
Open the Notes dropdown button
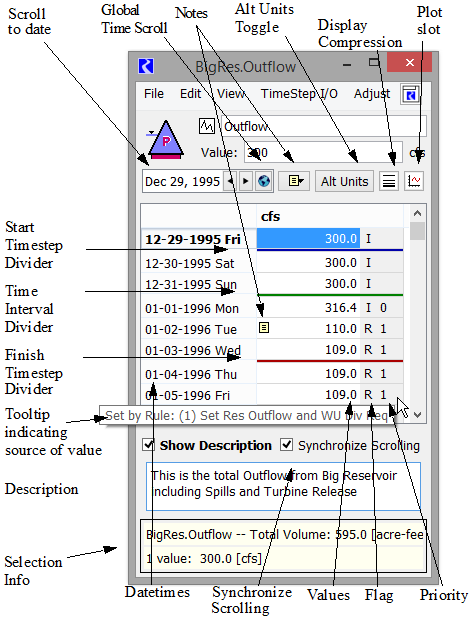294,181
